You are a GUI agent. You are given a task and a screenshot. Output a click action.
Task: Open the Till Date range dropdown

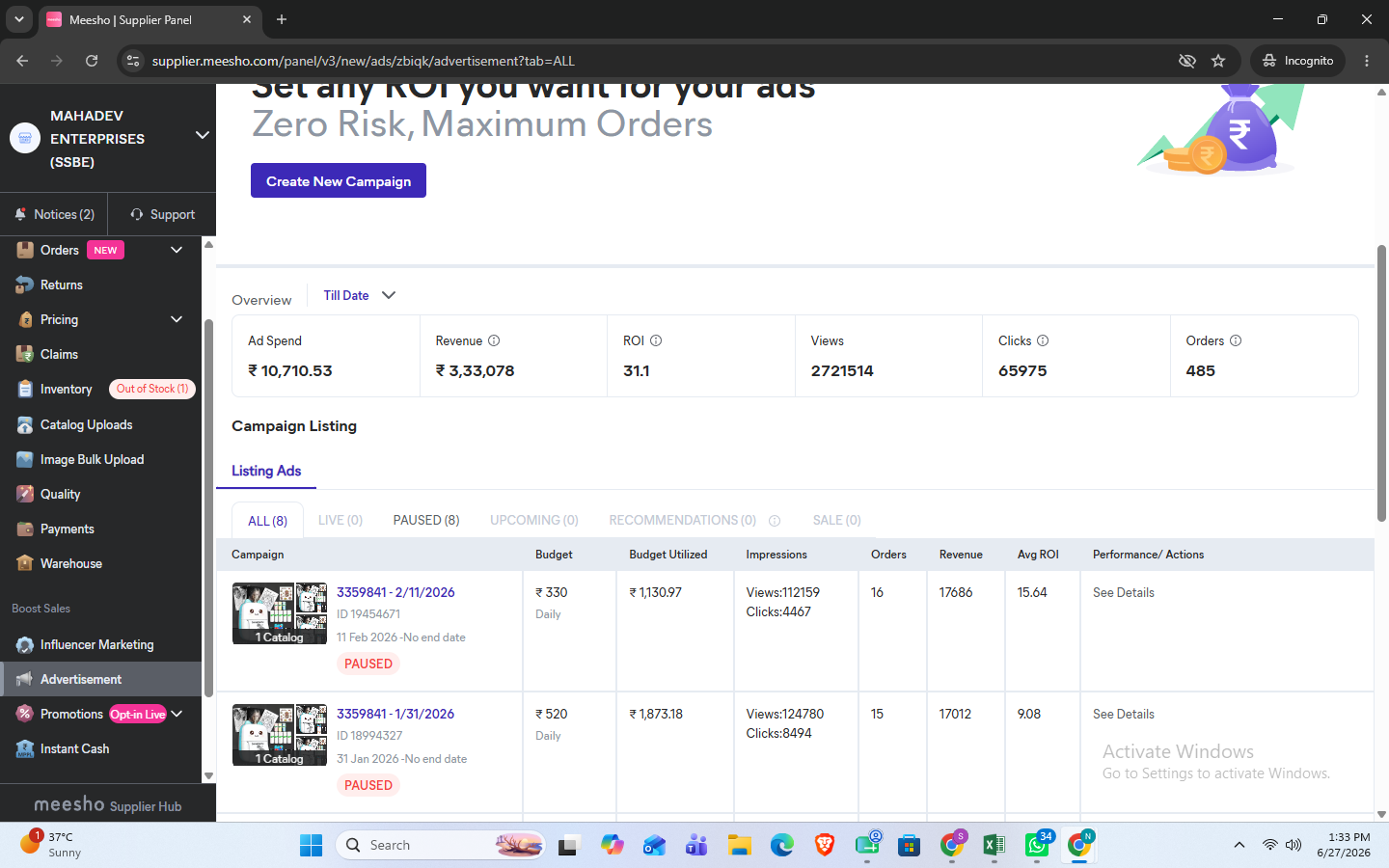point(359,295)
